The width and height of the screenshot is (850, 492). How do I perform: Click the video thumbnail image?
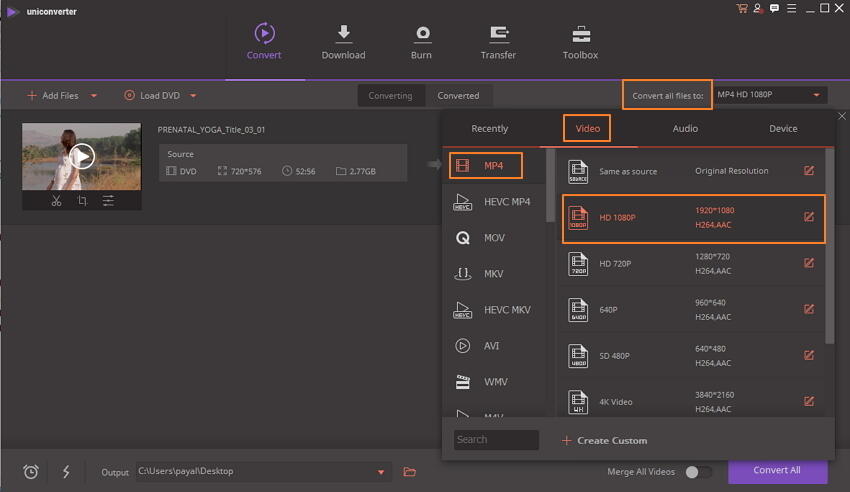(81, 157)
